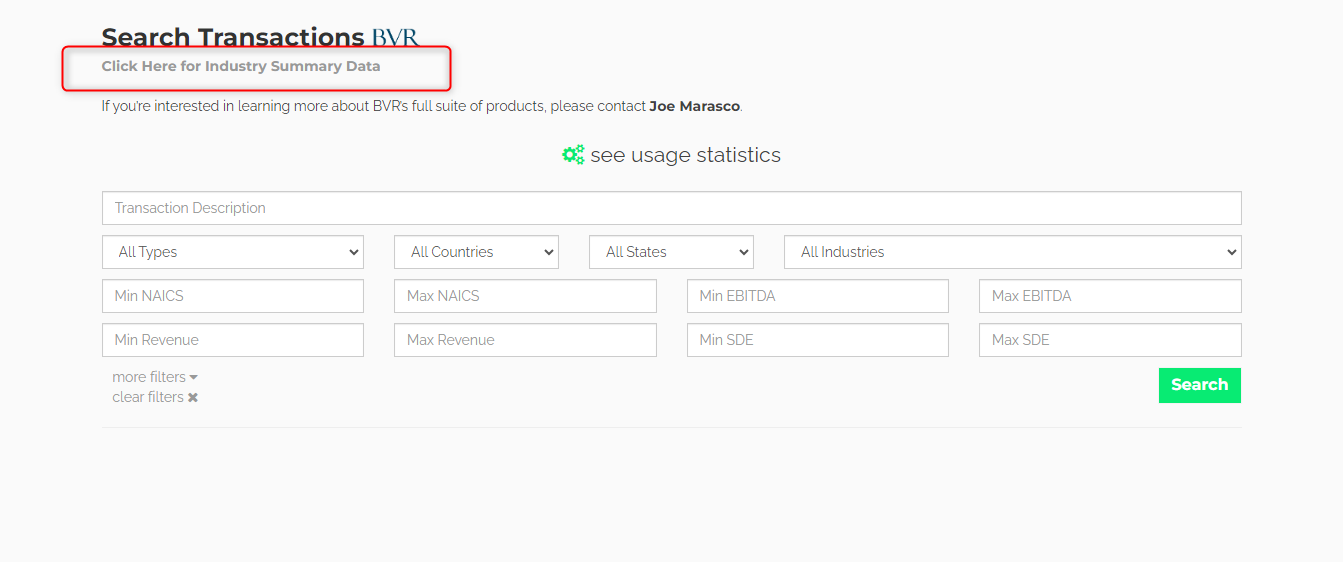
Task: Open the All Types dropdown
Action: tap(232, 252)
